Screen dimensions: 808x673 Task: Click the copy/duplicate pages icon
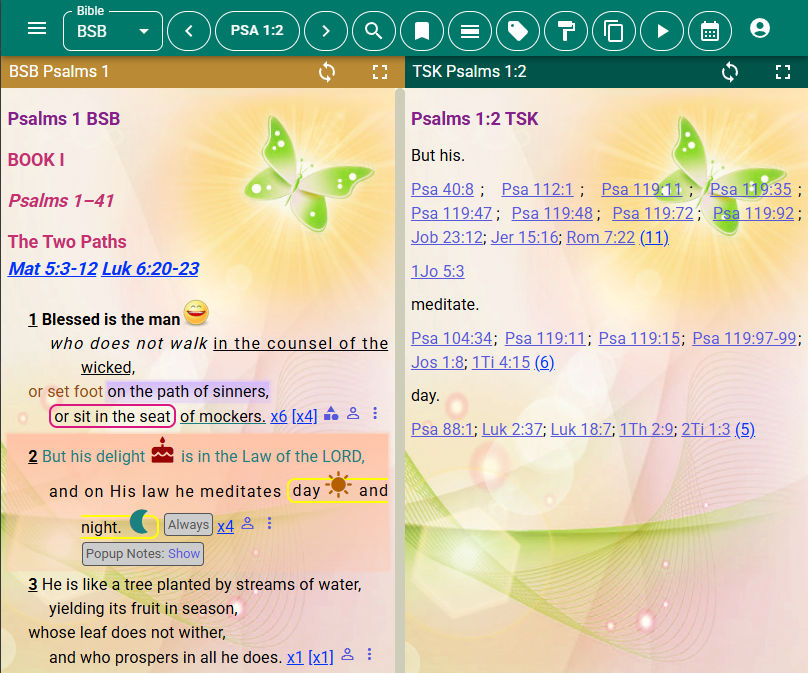[614, 30]
